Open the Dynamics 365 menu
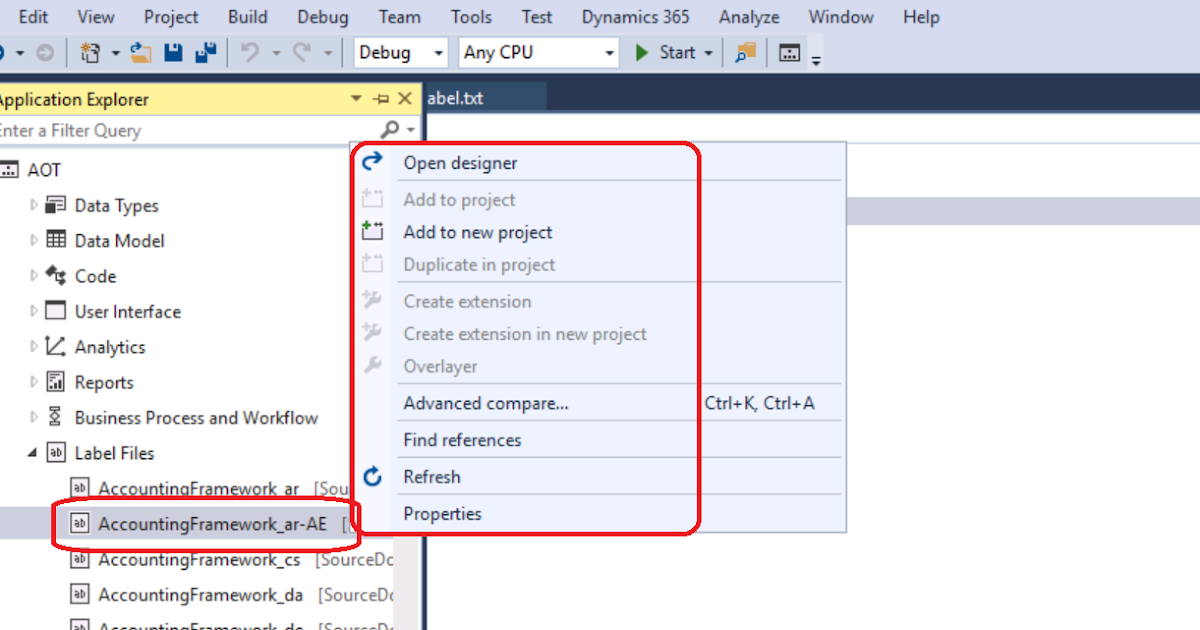Image resolution: width=1200 pixels, height=630 pixels. pos(635,16)
